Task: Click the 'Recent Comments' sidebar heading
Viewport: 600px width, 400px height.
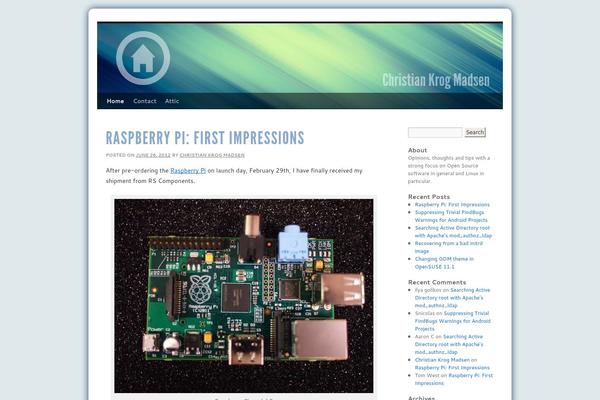Action: (x=437, y=282)
